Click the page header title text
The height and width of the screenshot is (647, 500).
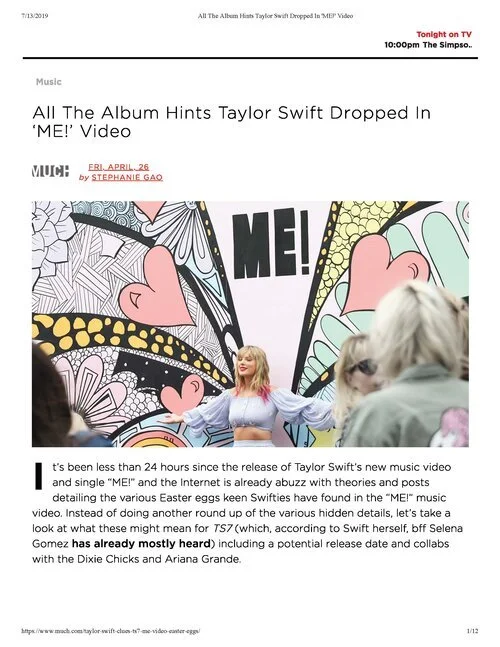click(276, 16)
